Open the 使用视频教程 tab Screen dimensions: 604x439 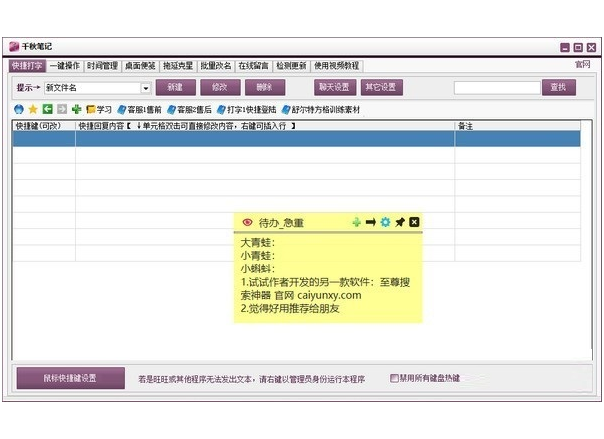point(337,66)
